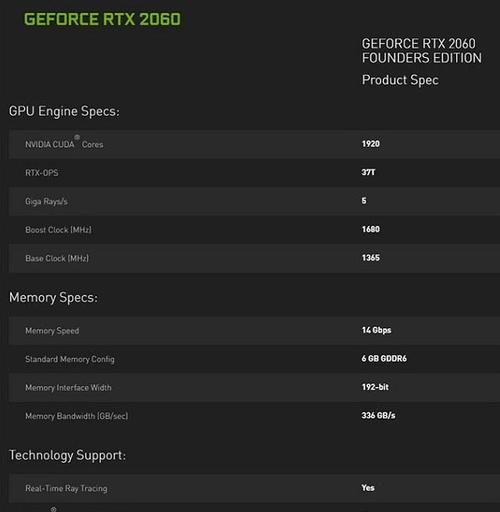500x512 pixels.
Task: Select the RTX-OPS row label
Action: pos(42,173)
